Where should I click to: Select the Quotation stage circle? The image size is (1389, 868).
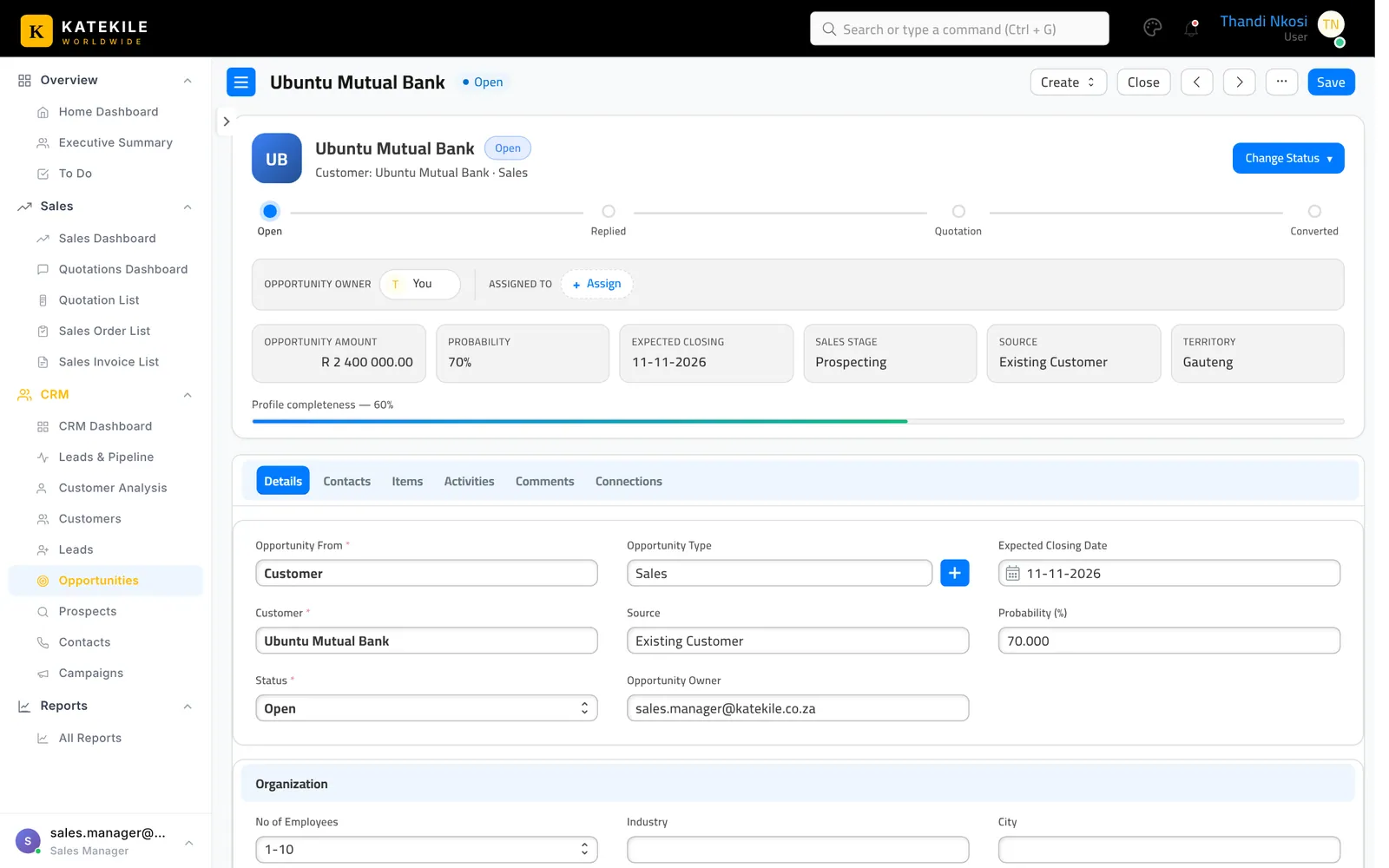click(958, 211)
